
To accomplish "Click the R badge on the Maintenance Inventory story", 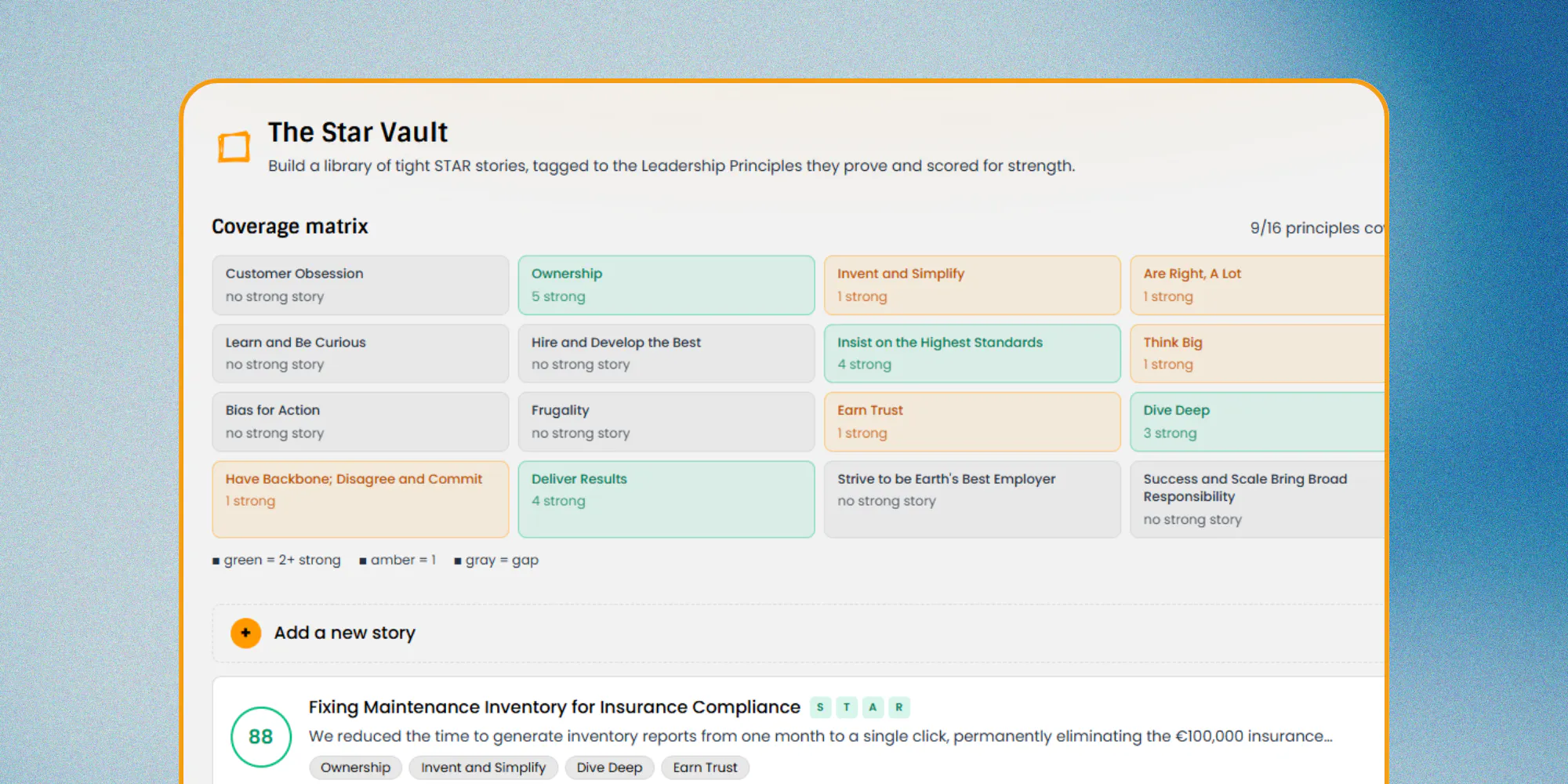I will coord(899,707).
